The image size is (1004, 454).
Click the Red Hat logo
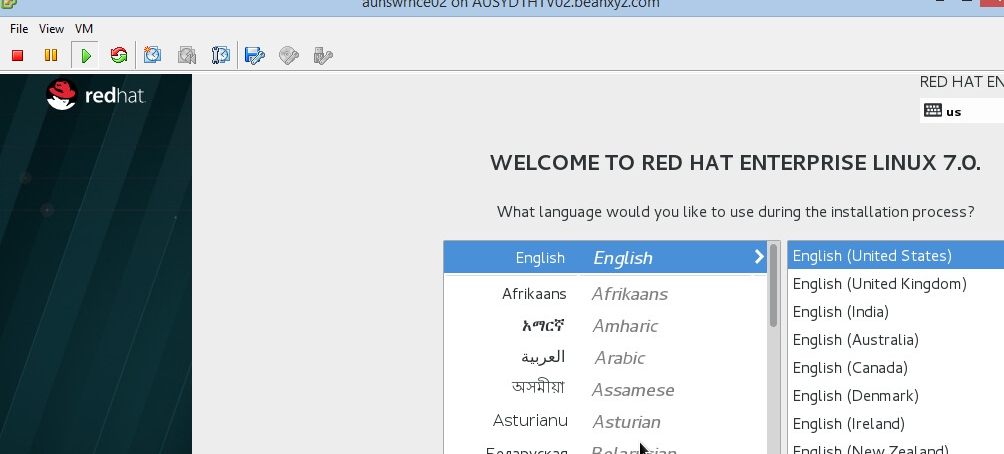96,95
